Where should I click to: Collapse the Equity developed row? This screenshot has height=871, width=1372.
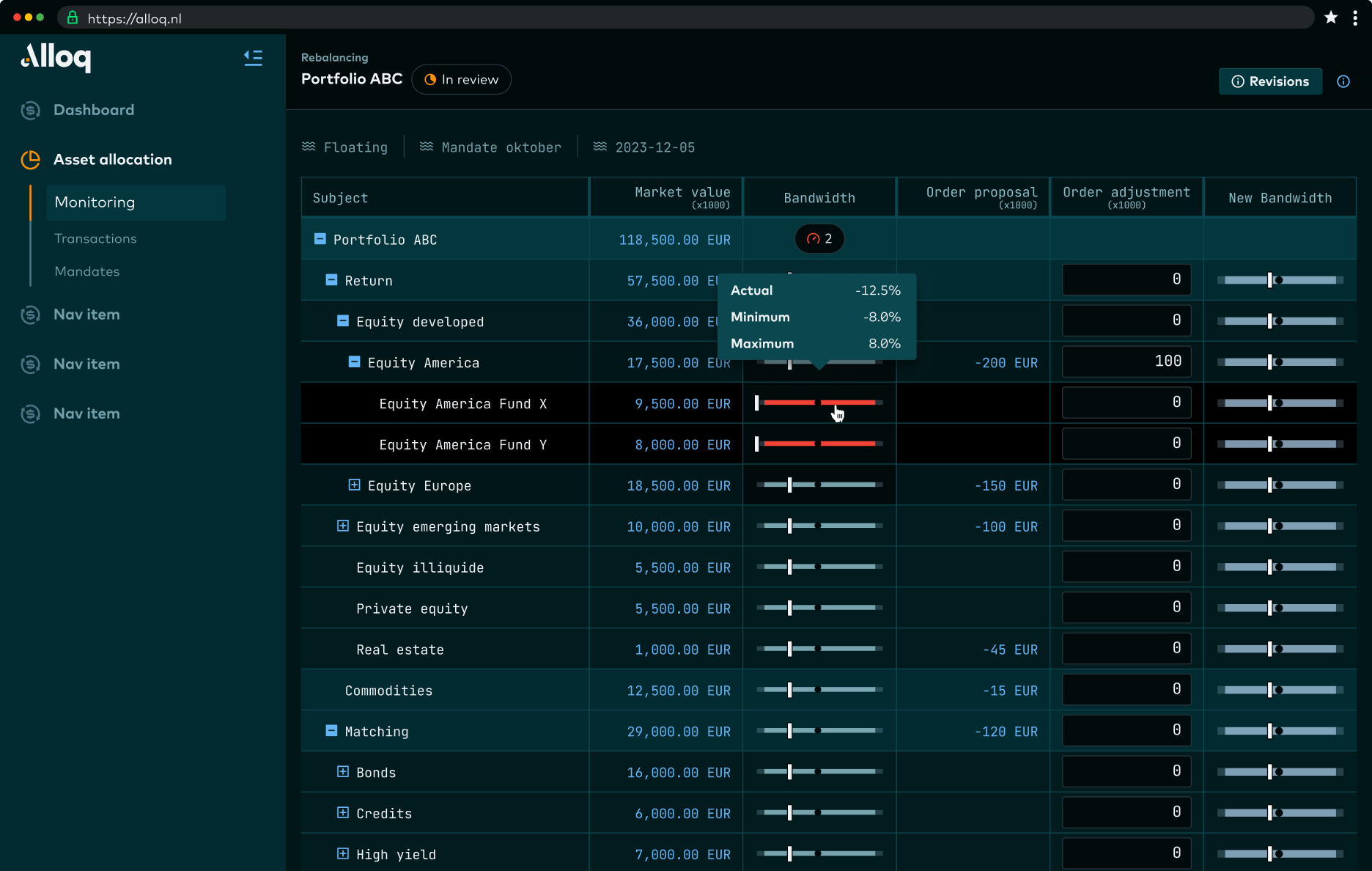(343, 321)
